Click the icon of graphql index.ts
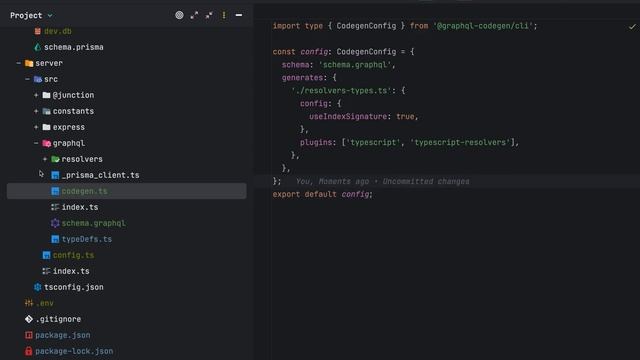 click(55, 207)
